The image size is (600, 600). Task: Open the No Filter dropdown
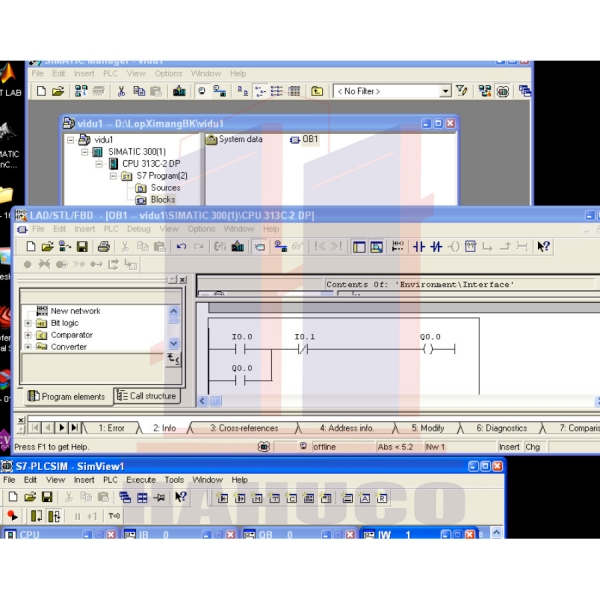(x=445, y=91)
